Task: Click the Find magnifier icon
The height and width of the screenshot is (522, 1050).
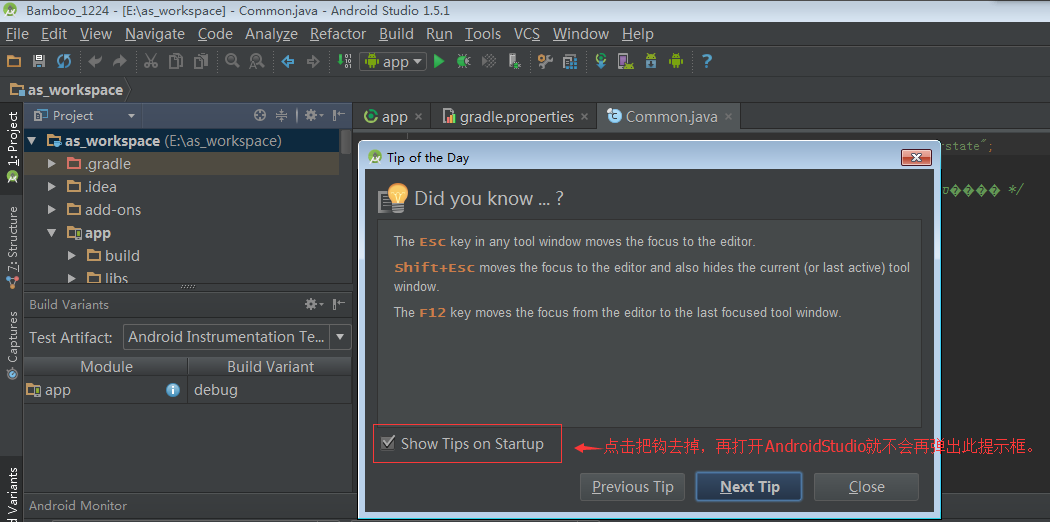Action: pos(232,62)
